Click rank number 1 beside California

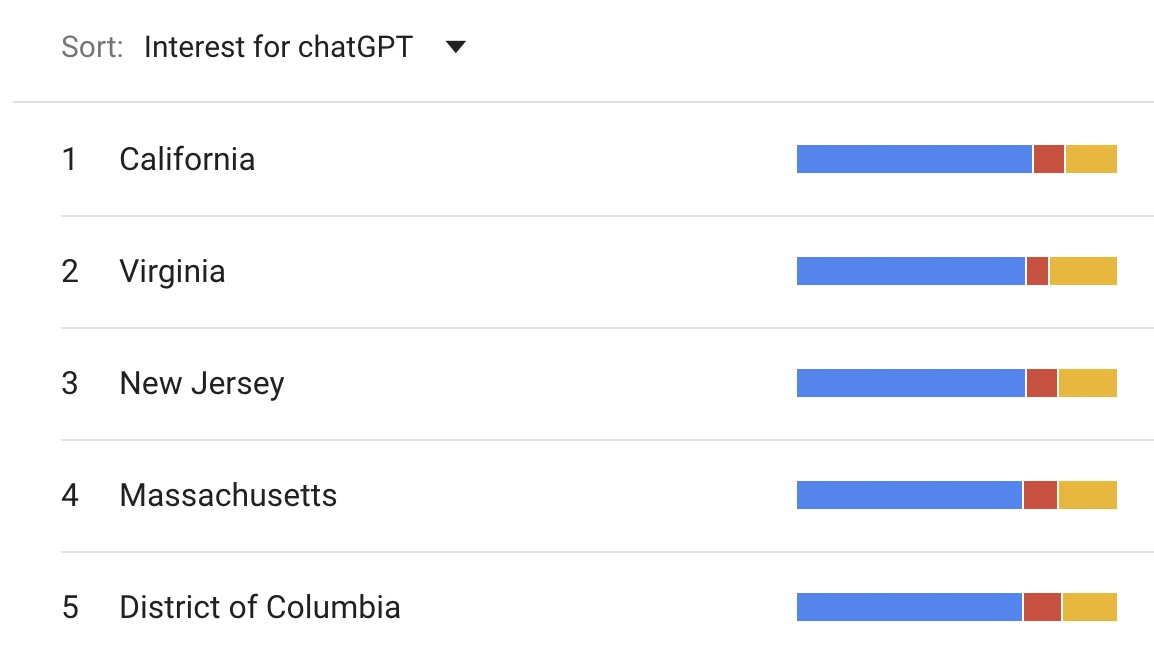coord(69,159)
